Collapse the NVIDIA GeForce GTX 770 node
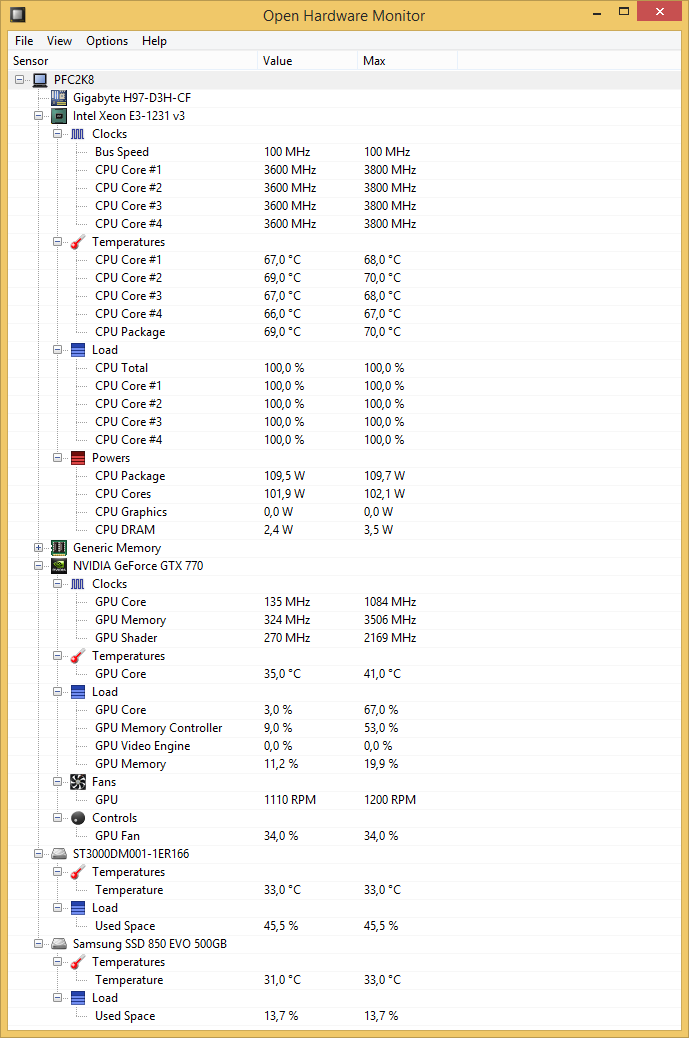 point(38,566)
